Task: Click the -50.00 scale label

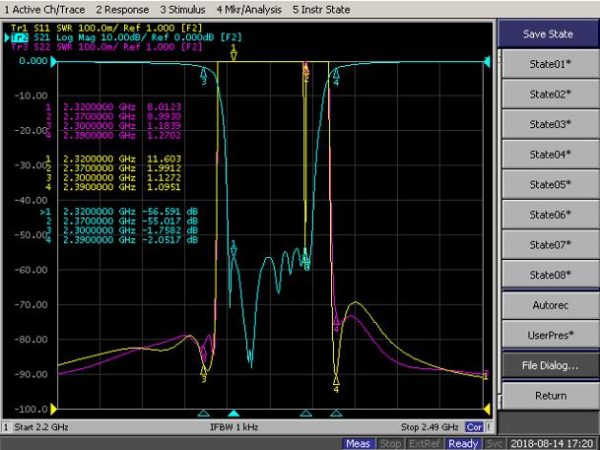Action: [31, 235]
